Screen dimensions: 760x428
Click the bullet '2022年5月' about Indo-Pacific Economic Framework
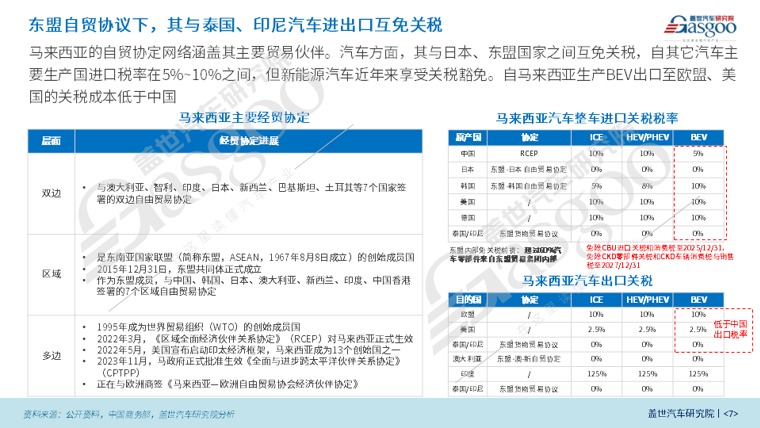[x=249, y=349]
